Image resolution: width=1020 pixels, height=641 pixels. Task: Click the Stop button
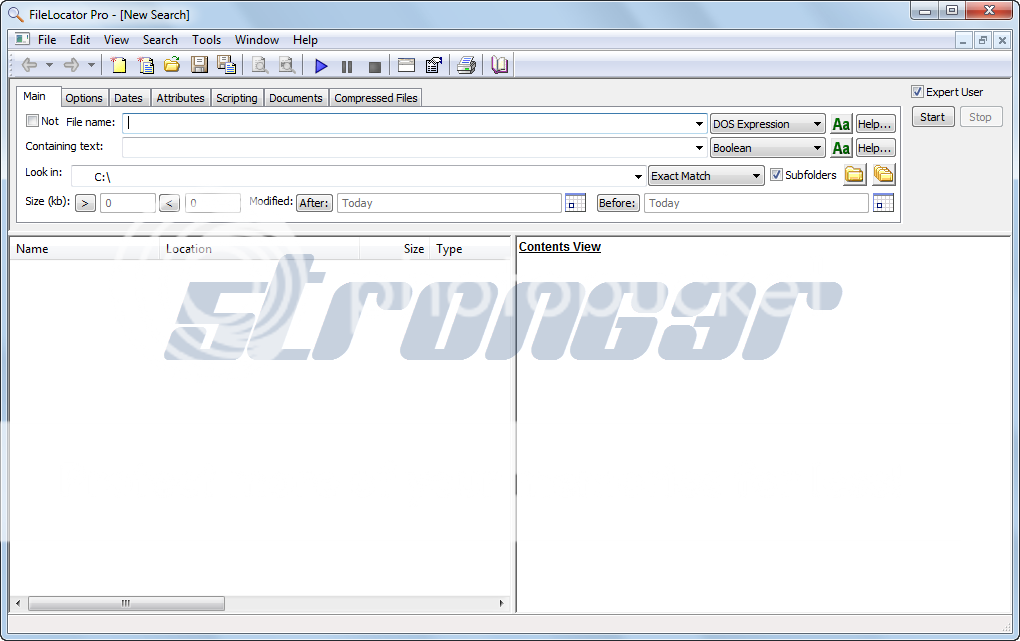tap(980, 117)
